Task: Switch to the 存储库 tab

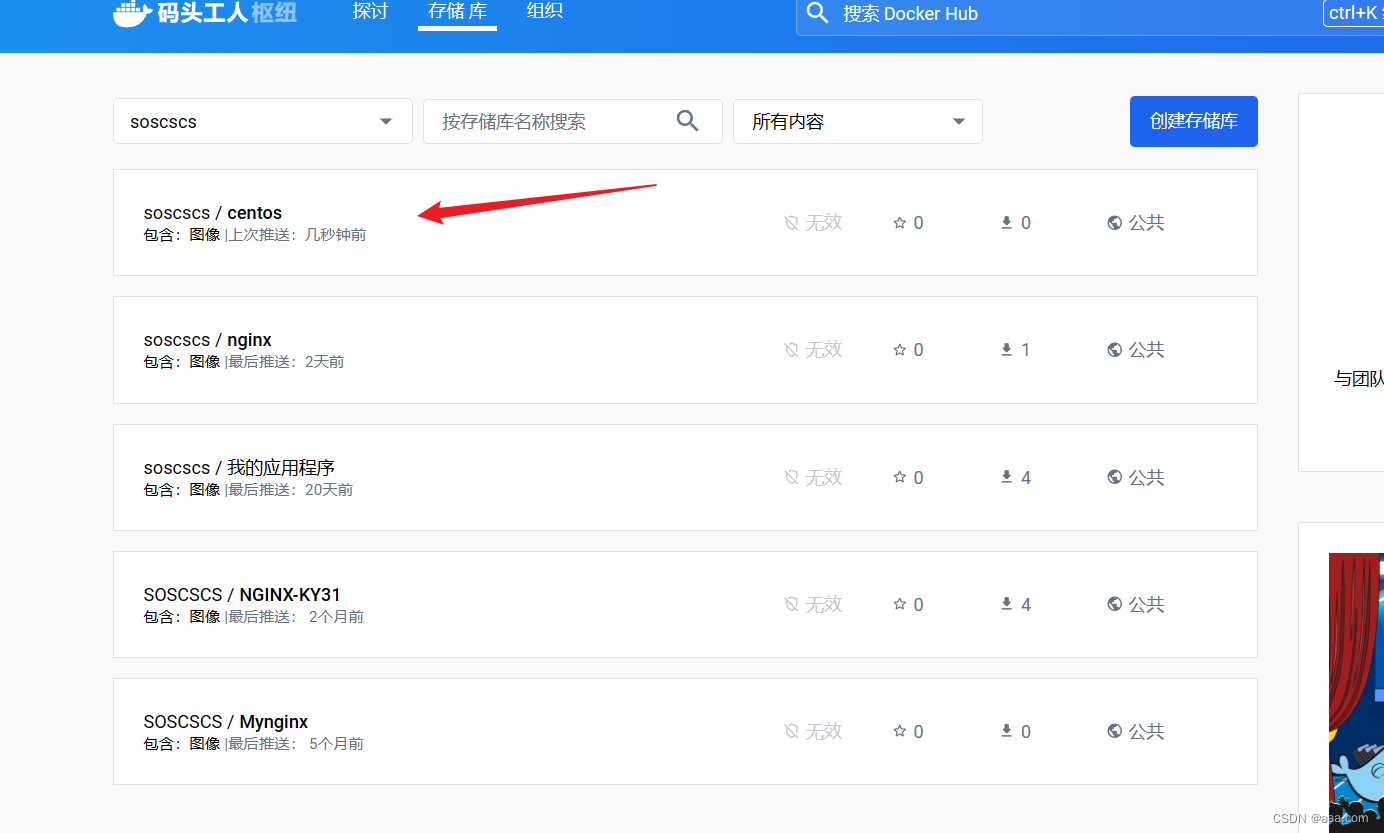Action: click(x=457, y=12)
